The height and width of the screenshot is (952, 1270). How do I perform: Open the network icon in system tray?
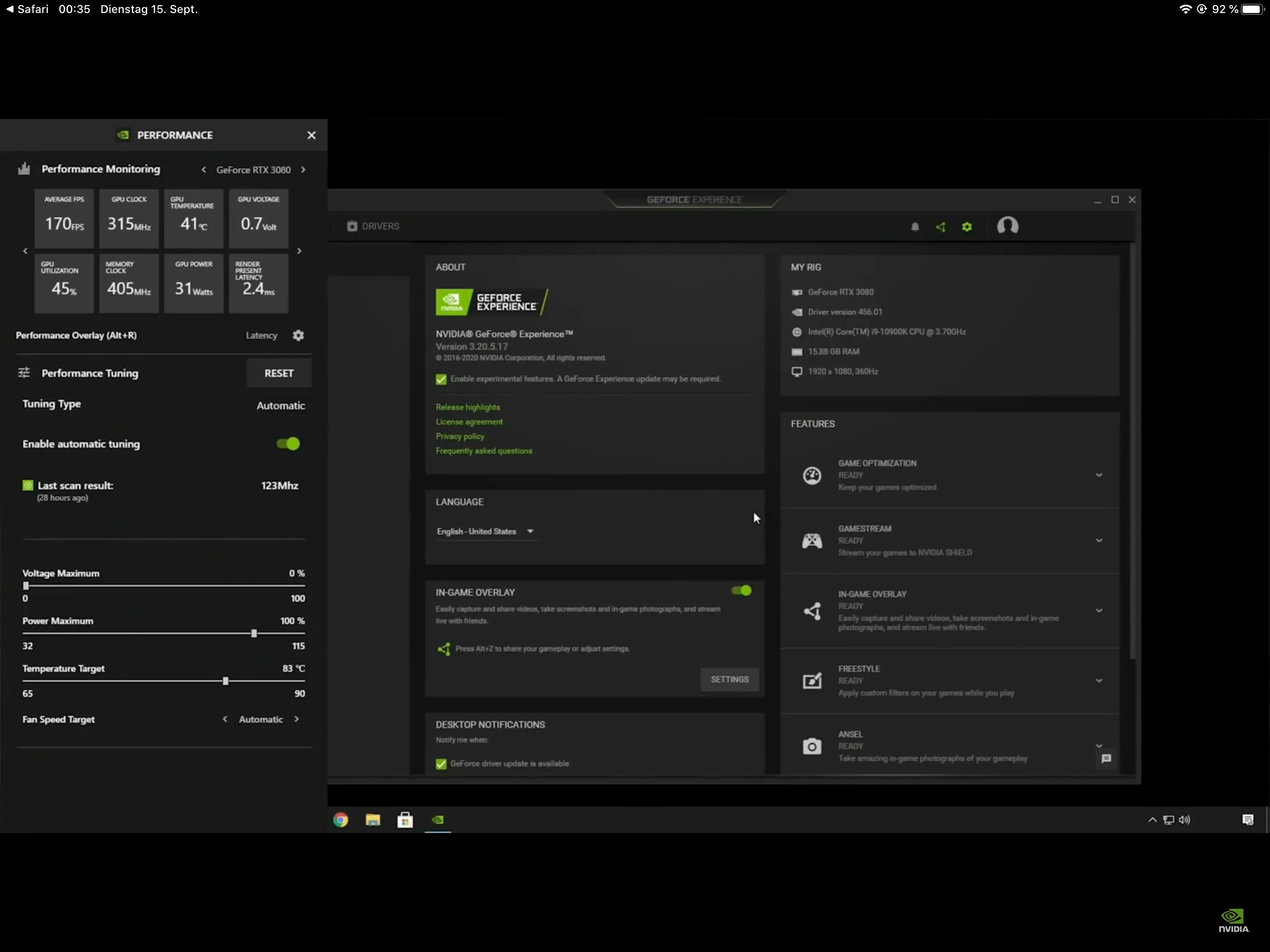[x=1168, y=820]
